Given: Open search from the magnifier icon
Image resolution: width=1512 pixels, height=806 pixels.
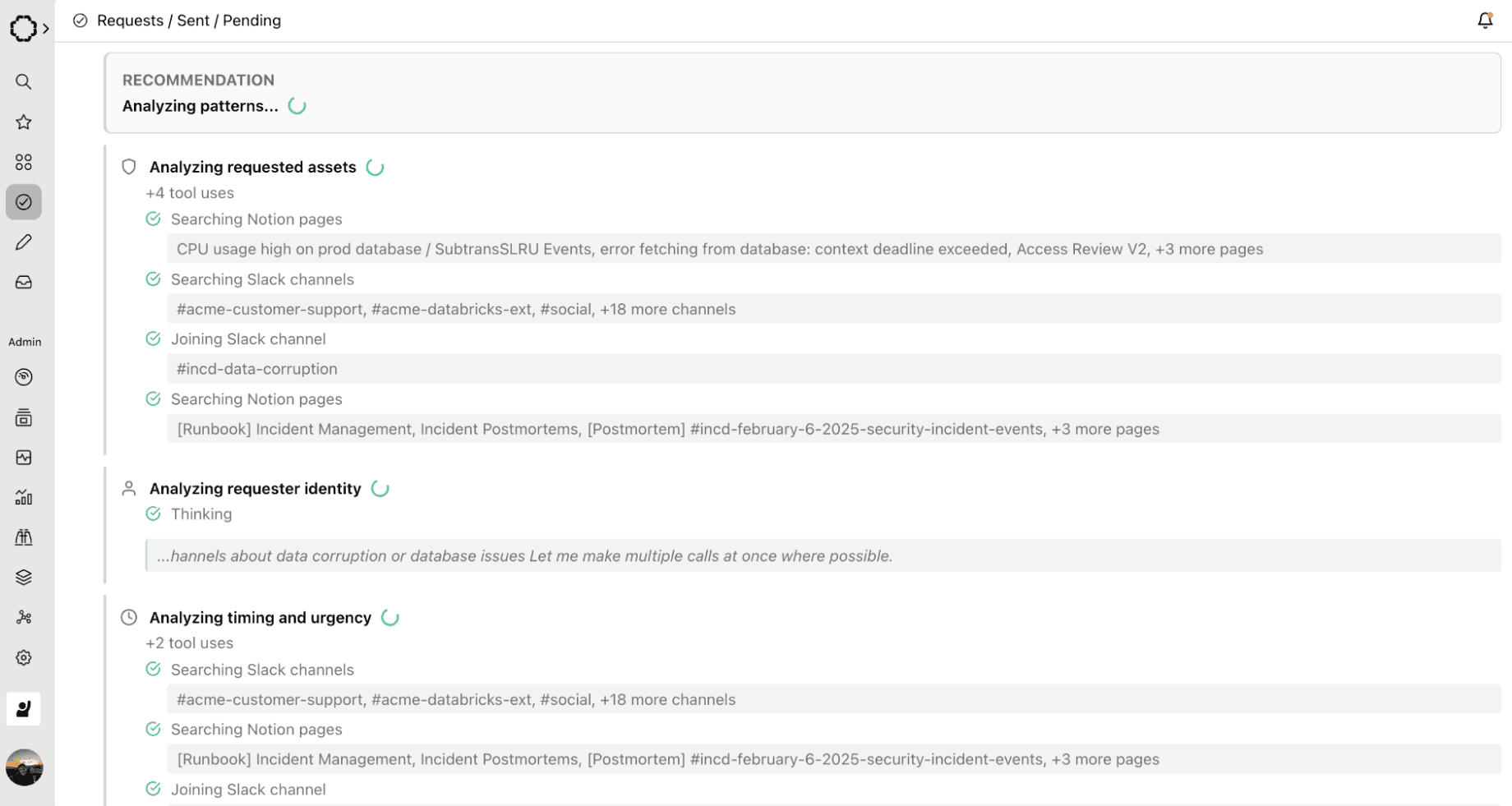Looking at the screenshot, I should pyautogui.click(x=24, y=81).
